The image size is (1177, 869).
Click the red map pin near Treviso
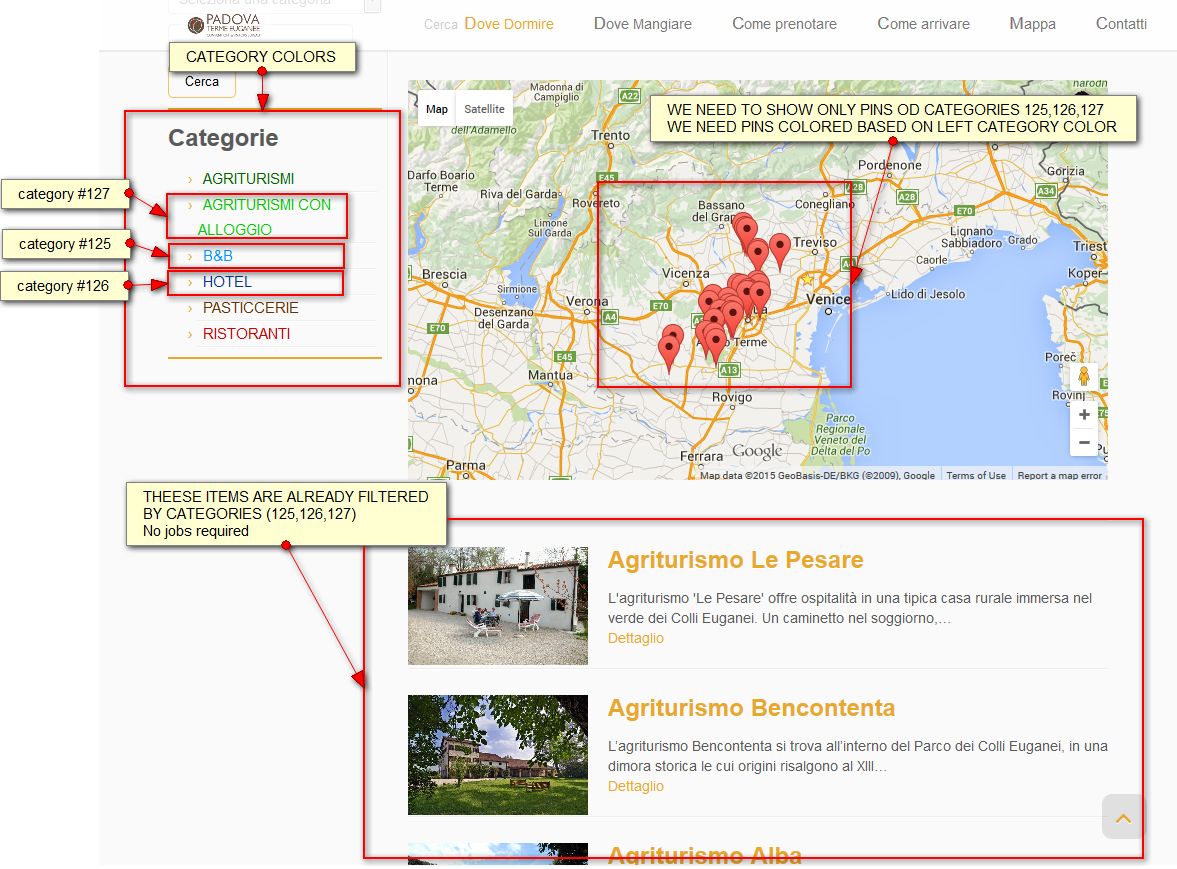click(x=780, y=249)
